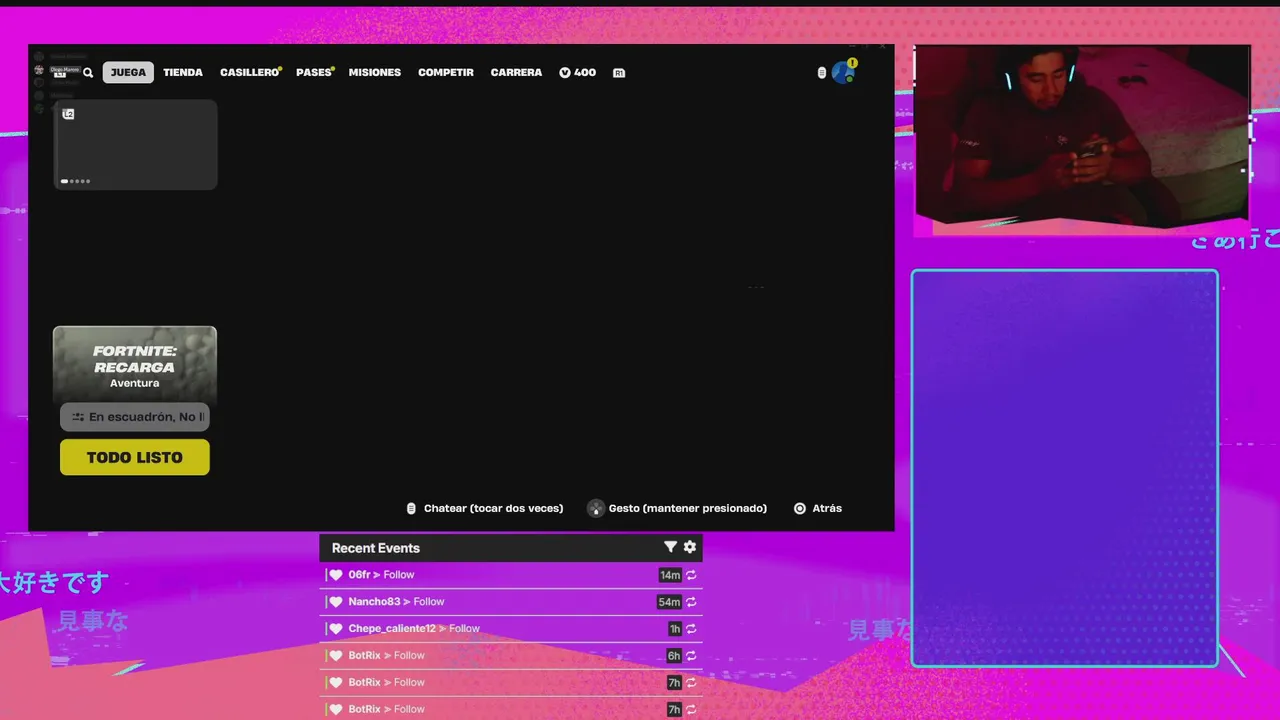Open the player avatar with alert badge
1280x720 pixels.
point(843,71)
